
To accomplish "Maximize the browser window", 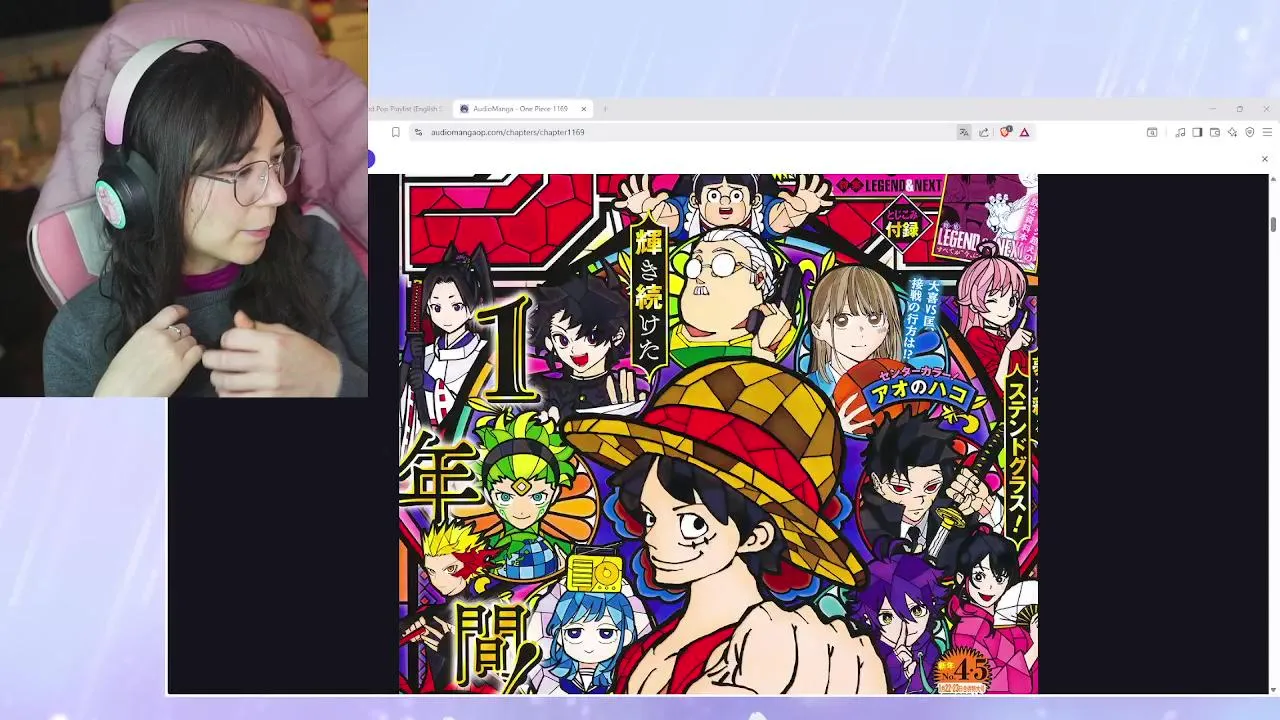I will pyautogui.click(x=1239, y=109).
